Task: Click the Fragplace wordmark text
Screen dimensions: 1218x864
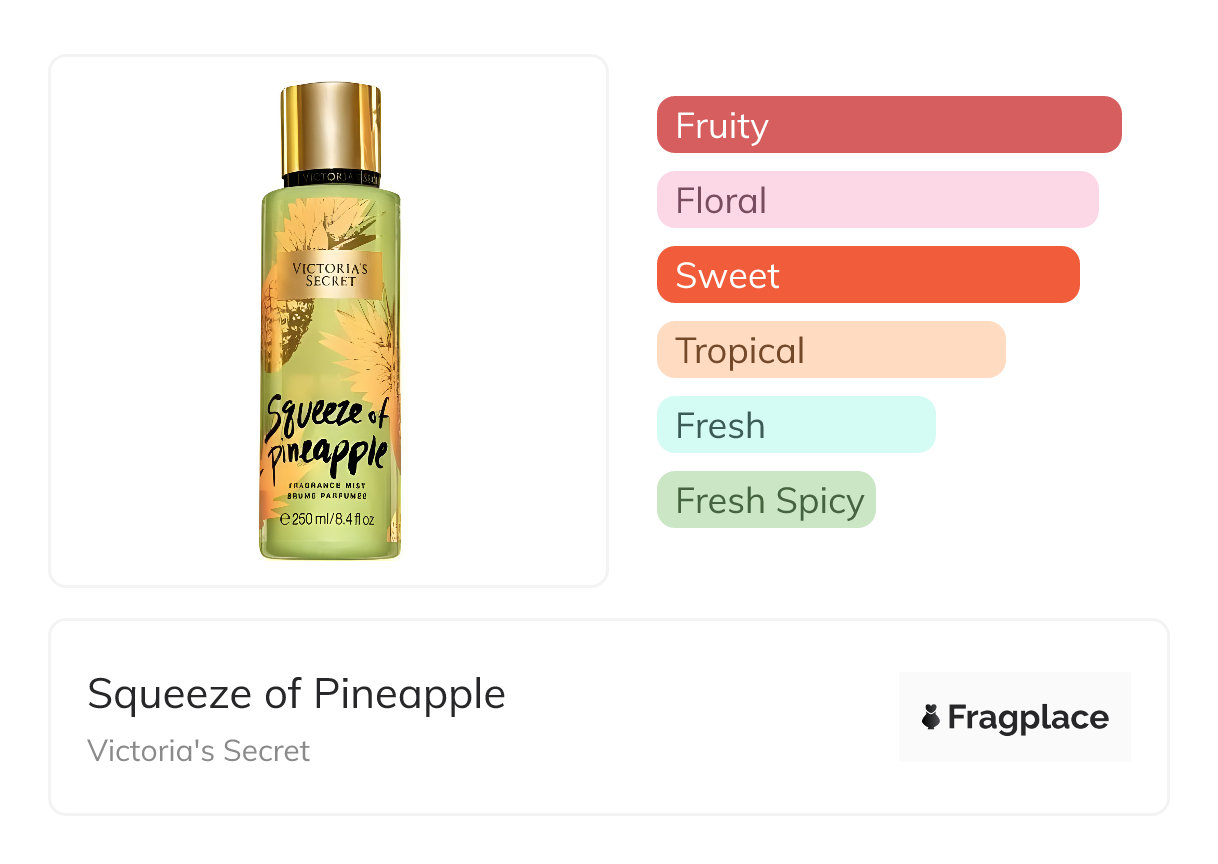Action: (x=1028, y=717)
